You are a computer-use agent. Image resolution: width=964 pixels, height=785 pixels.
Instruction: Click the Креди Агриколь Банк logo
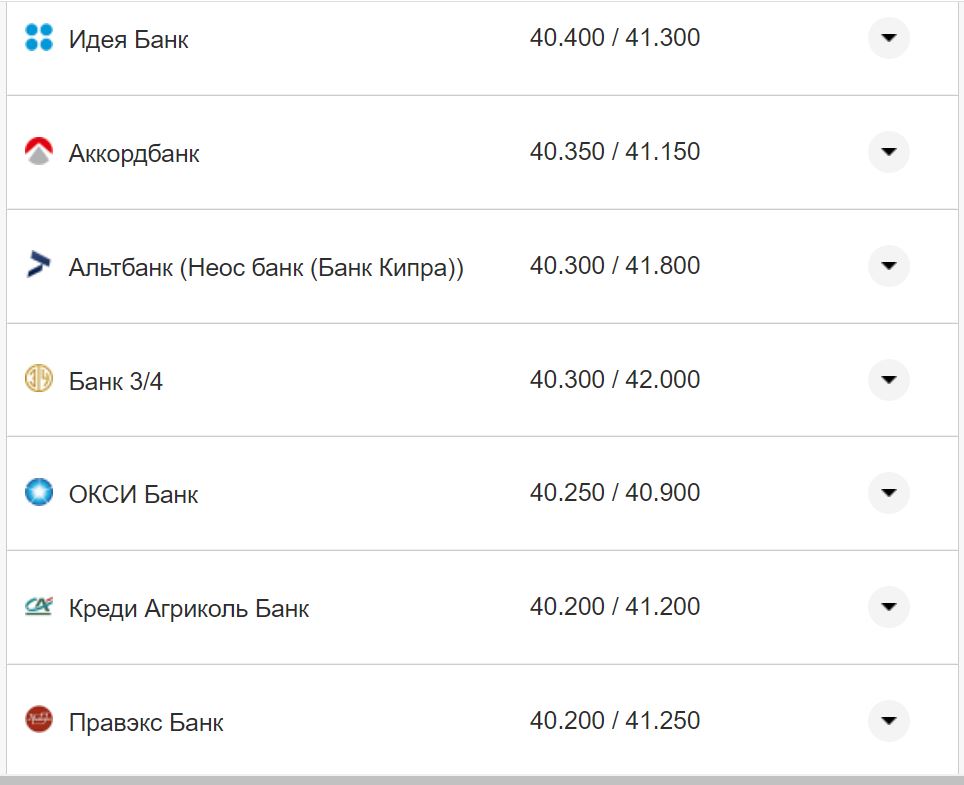click(x=38, y=607)
